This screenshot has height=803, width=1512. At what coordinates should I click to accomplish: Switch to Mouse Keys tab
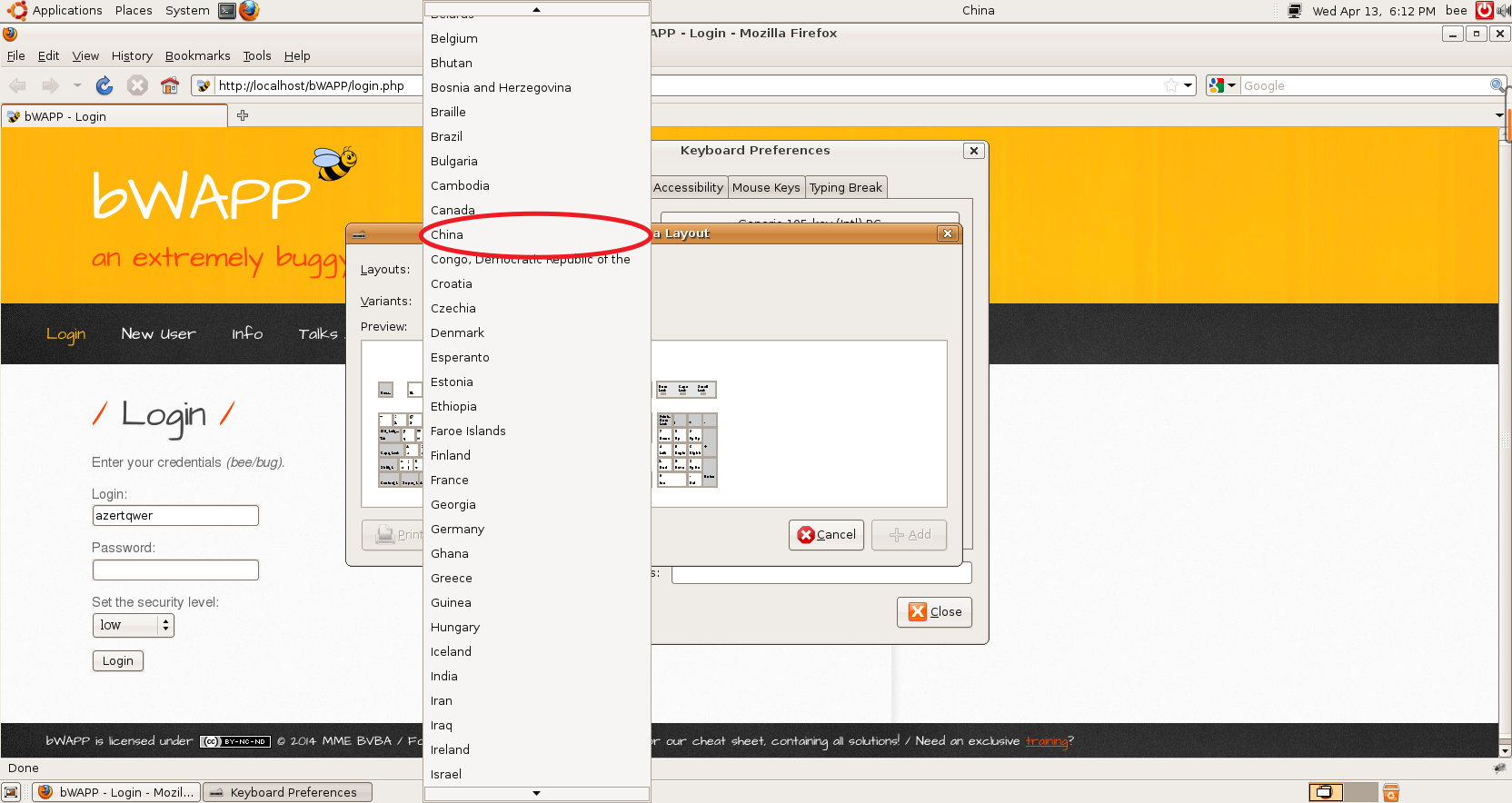[x=766, y=187]
